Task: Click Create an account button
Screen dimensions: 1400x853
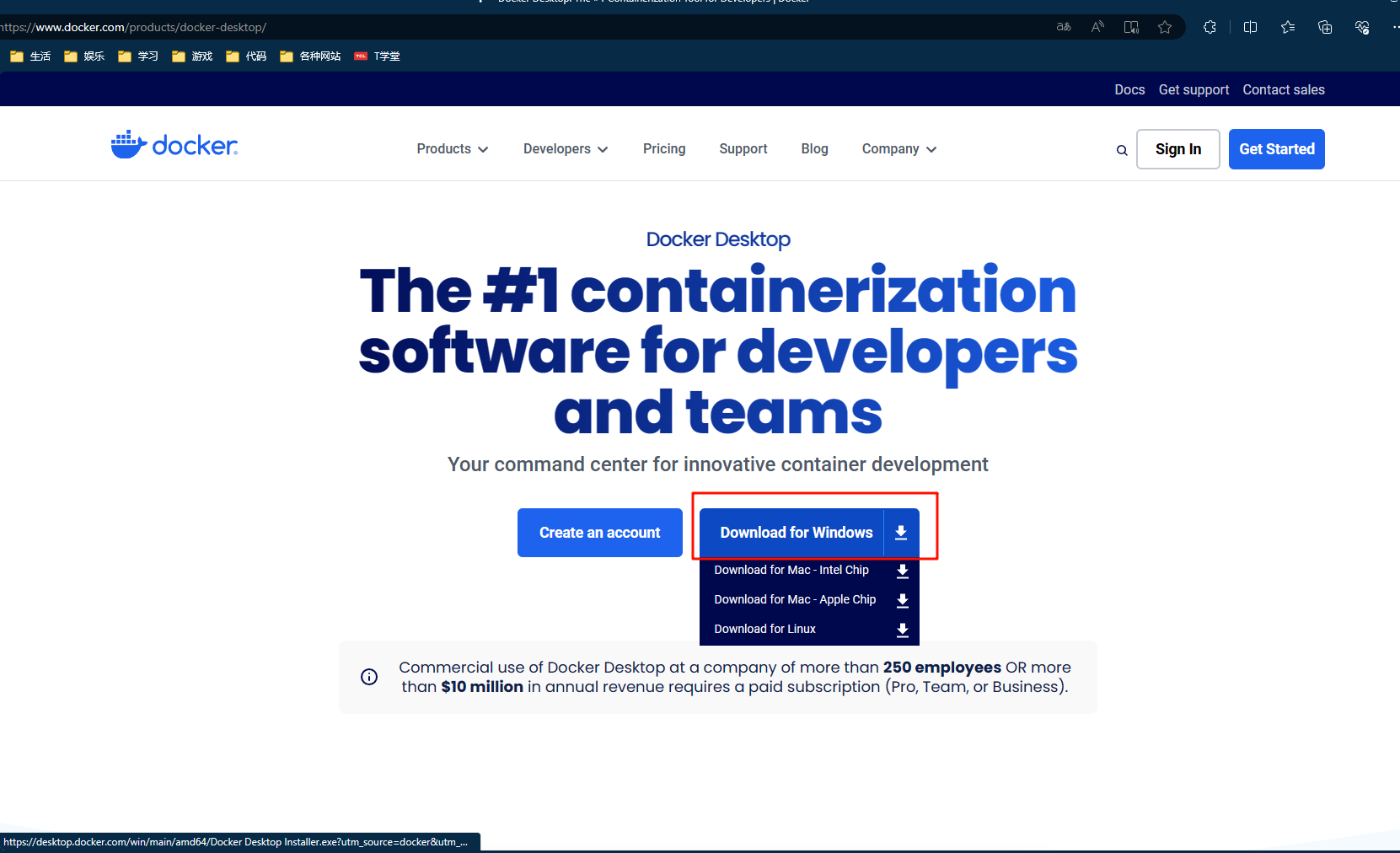Action: pos(600,533)
